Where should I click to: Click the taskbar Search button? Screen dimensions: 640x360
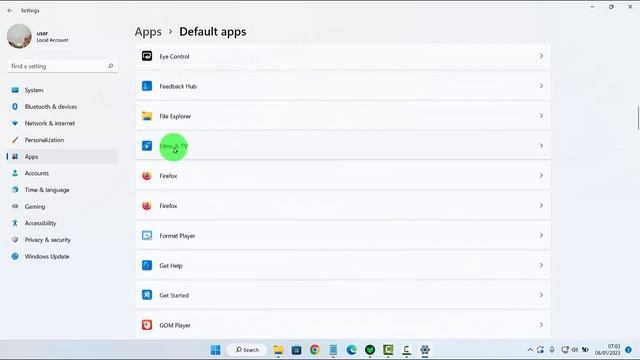click(x=247, y=350)
